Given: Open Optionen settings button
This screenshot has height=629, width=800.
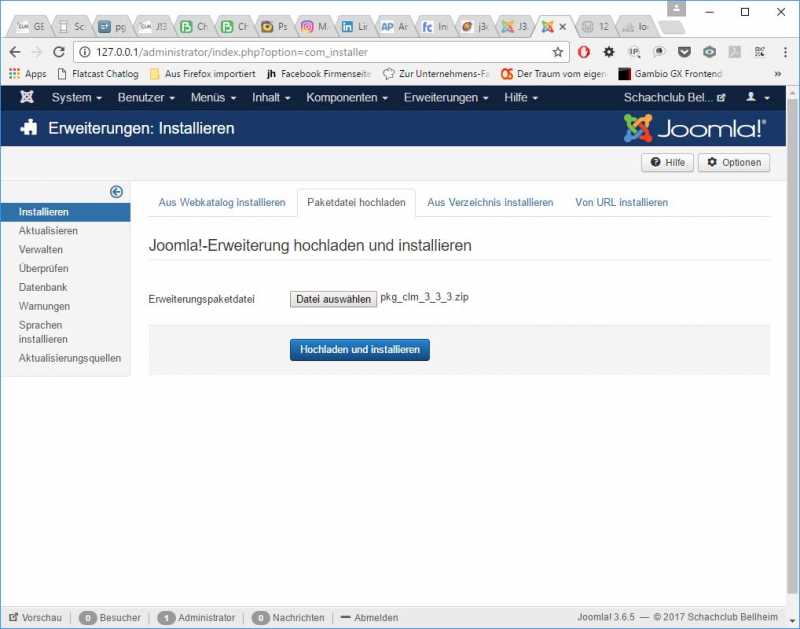Looking at the screenshot, I should pyautogui.click(x=734, y=162).
